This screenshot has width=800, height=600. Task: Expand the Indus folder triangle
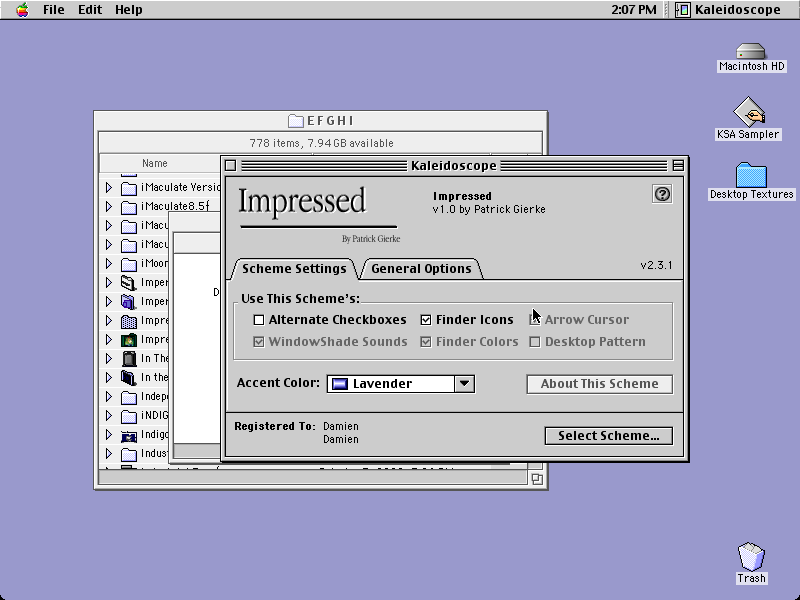click(x=109, y=454)
